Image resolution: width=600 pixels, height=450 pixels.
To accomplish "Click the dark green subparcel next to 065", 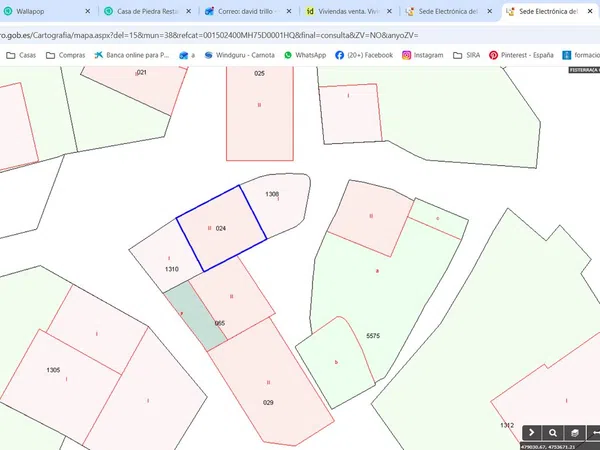I will point(196,316).
